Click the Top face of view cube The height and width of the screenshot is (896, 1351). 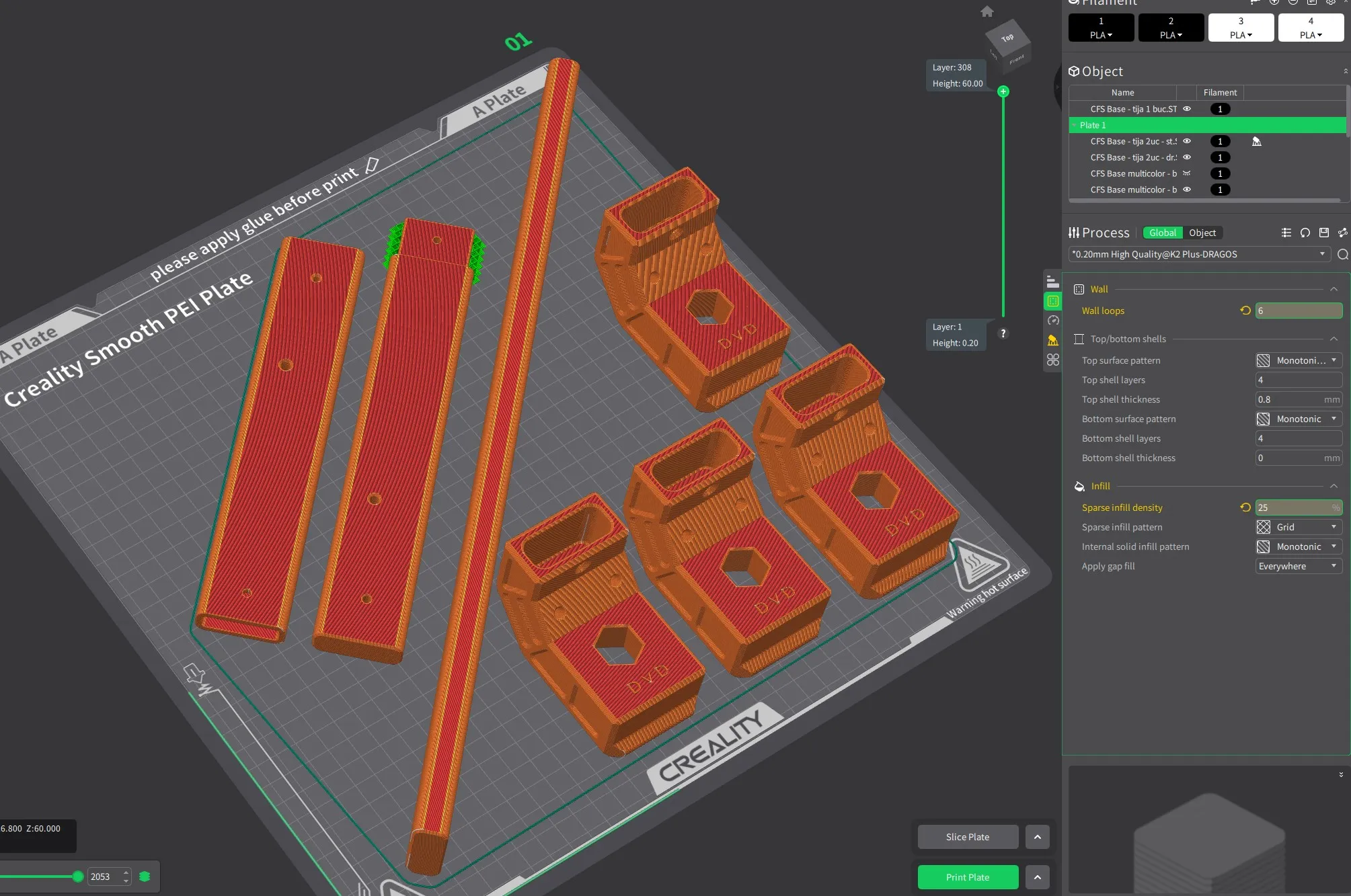pos(1007,38)
